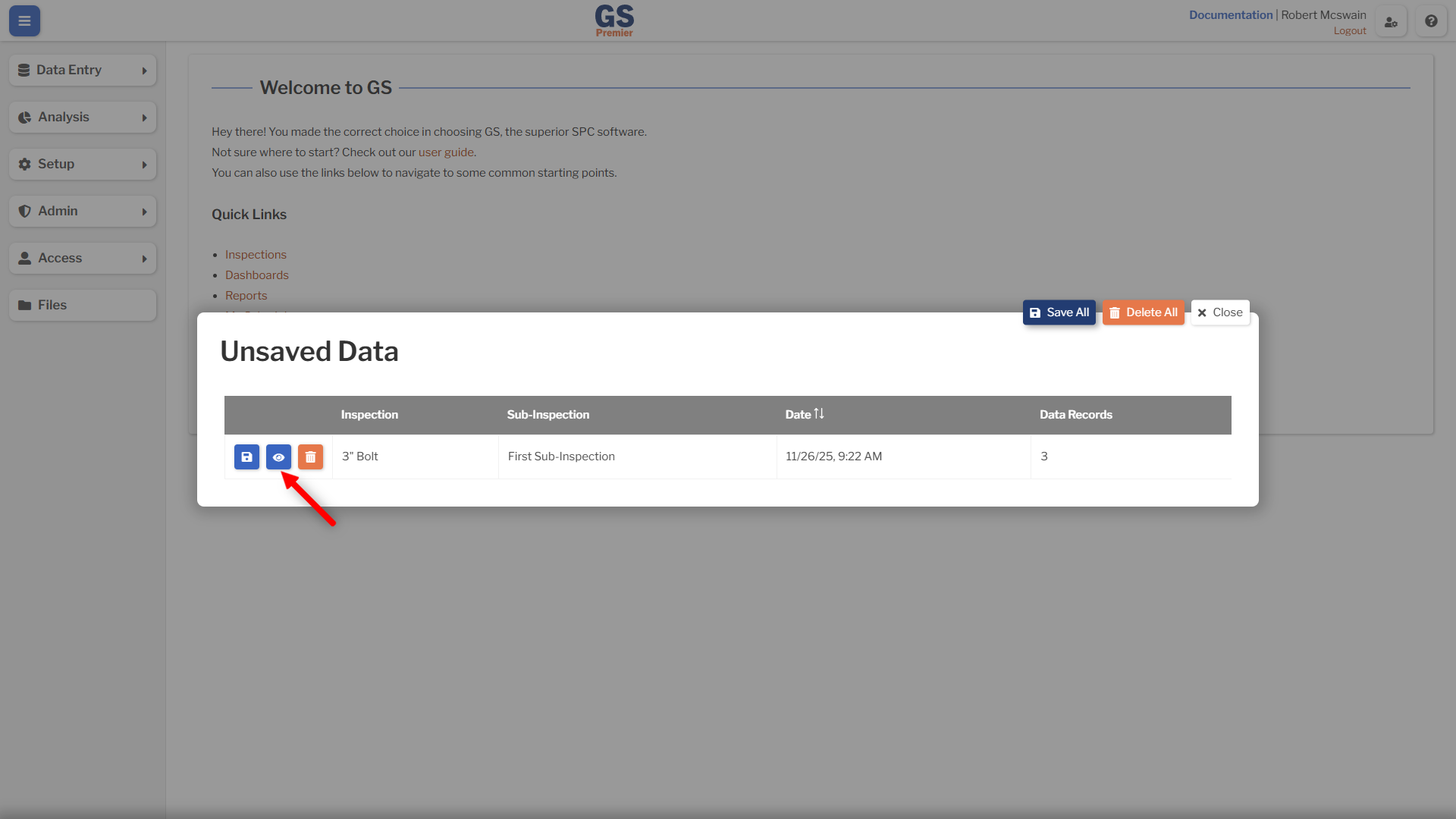This screenshot has width=1456, height=819.
Task: Open the Admin menu
Action: [83, 211]
